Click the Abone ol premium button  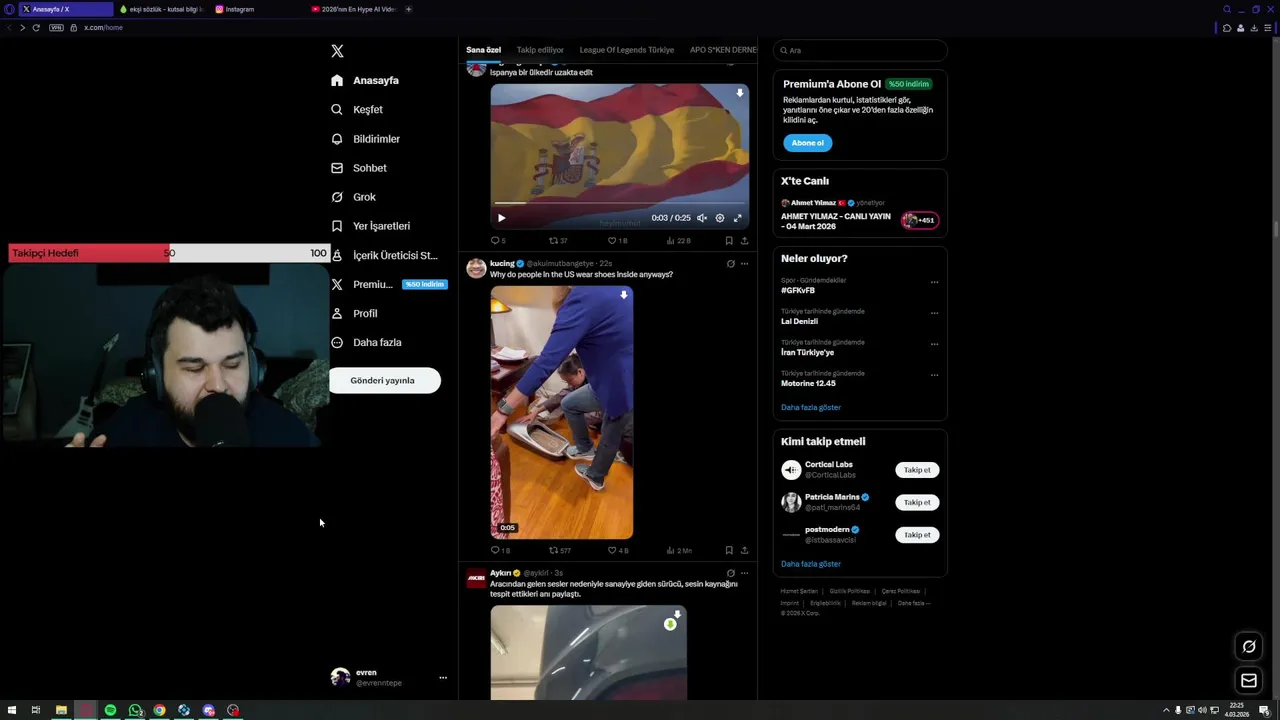point(808,143)
